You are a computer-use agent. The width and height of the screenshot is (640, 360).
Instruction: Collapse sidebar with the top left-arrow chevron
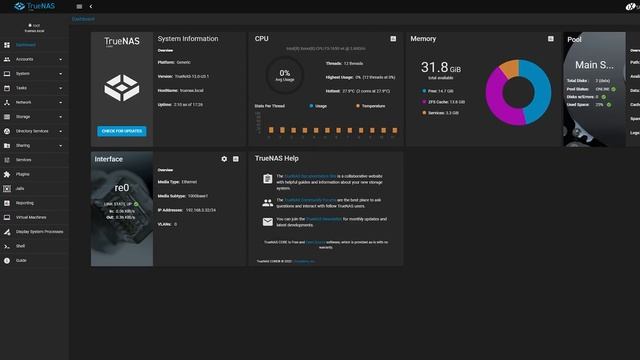[91, 7]
